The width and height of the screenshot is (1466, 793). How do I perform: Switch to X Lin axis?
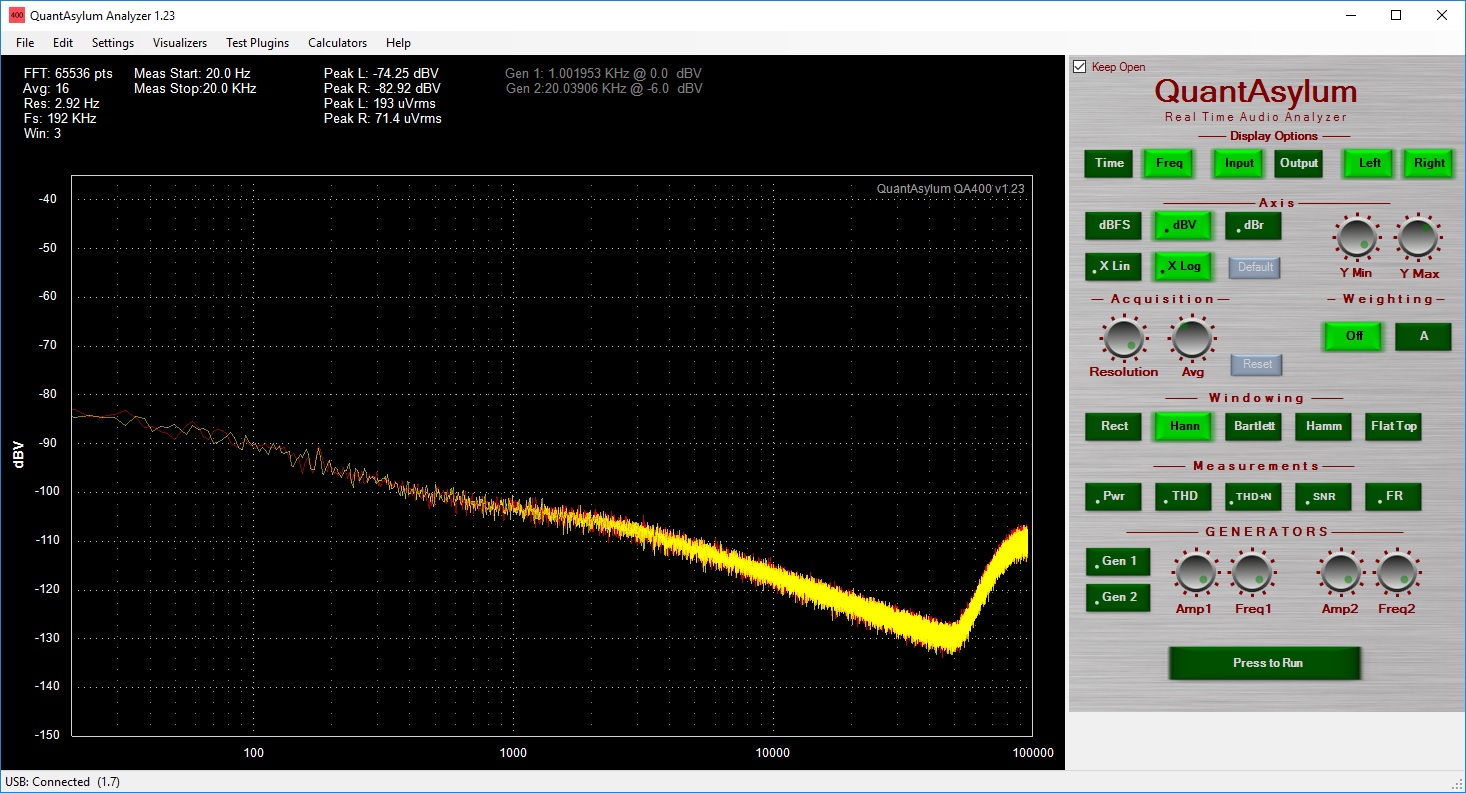coord(1114,266)
